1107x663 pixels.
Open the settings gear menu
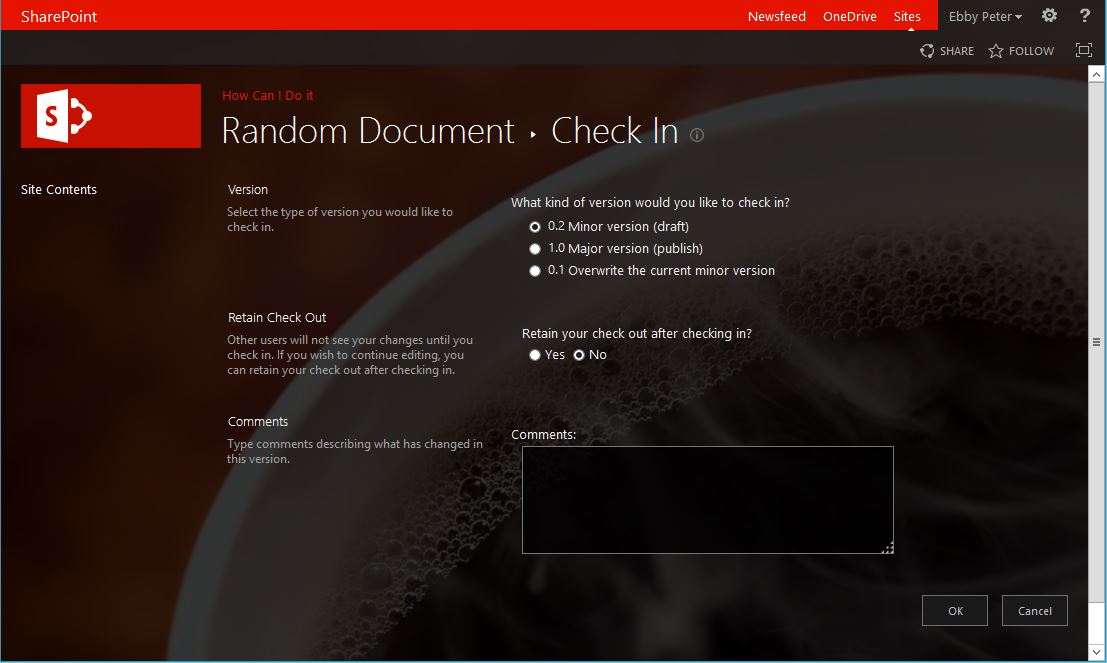[1049, 16]
